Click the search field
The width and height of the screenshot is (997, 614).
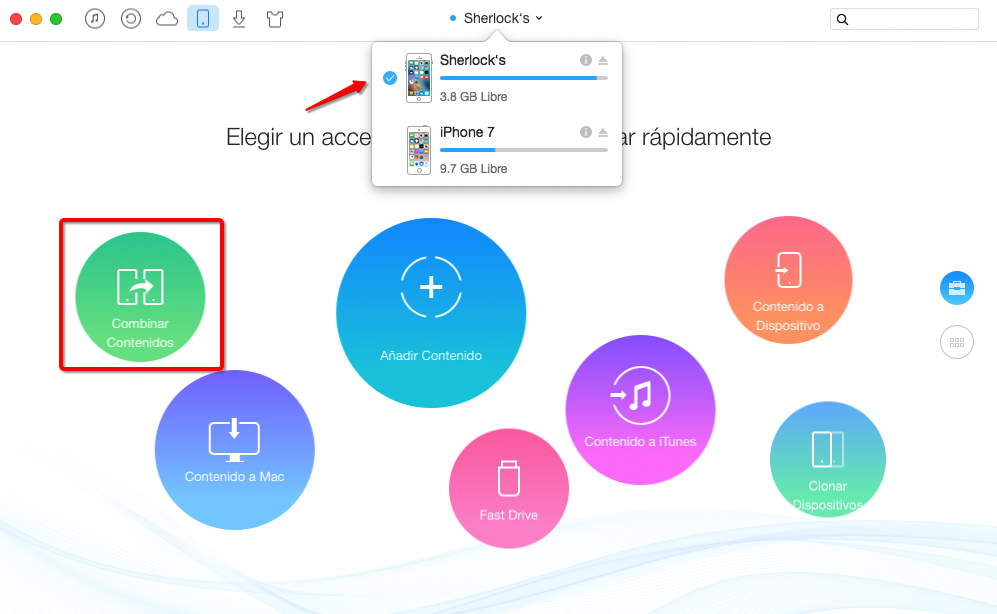point(904,19)
